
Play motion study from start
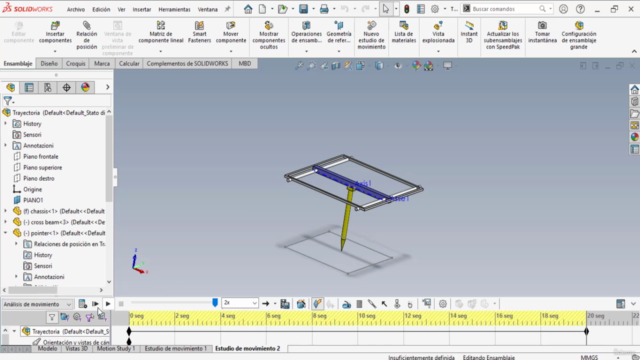[95, 304]
